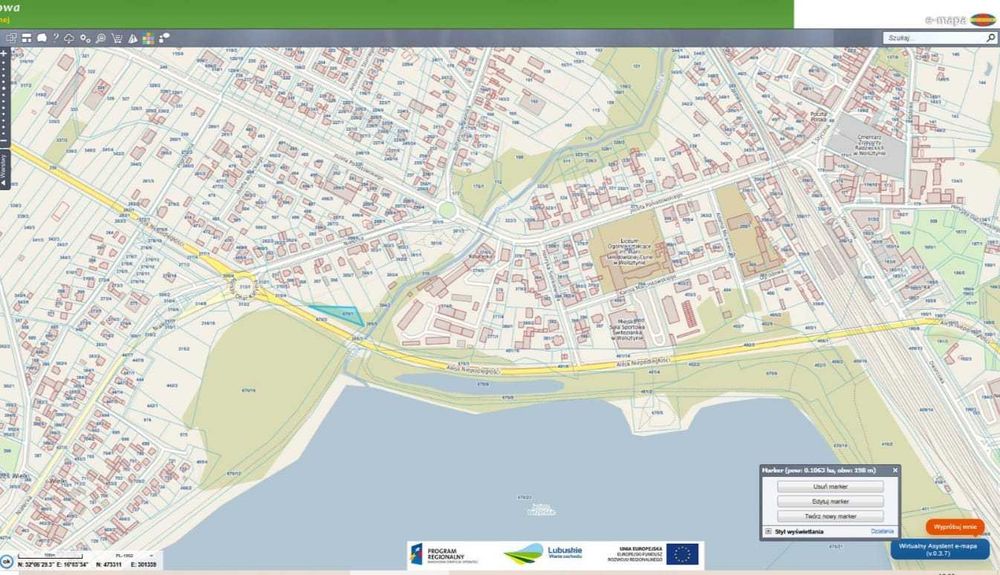Click the N: 473311 coordinate readout
Screen dimensions: 1000x575
(x=108, y=565)
